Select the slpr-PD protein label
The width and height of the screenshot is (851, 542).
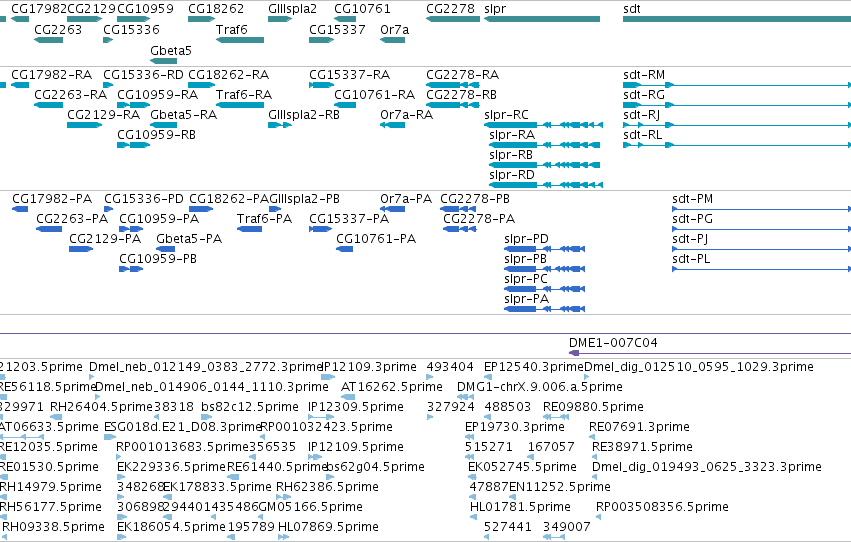[x=526, y=239]
